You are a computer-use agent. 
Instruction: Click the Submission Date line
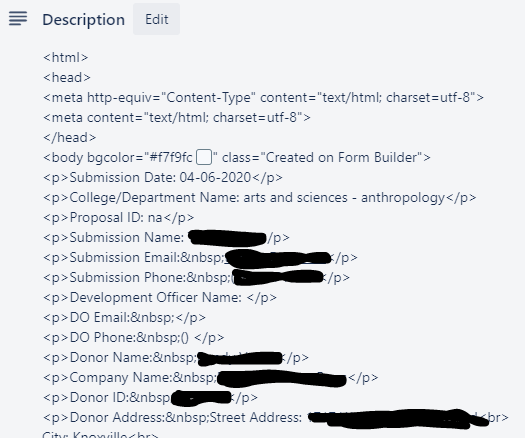(163, 177)
